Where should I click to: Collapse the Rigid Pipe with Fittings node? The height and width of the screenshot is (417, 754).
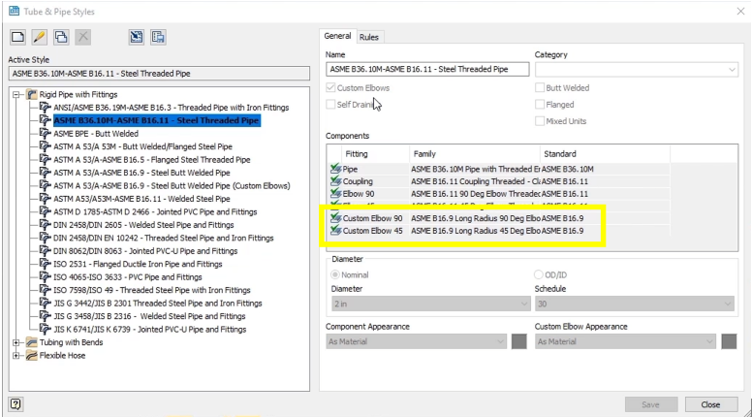(16, 94)
